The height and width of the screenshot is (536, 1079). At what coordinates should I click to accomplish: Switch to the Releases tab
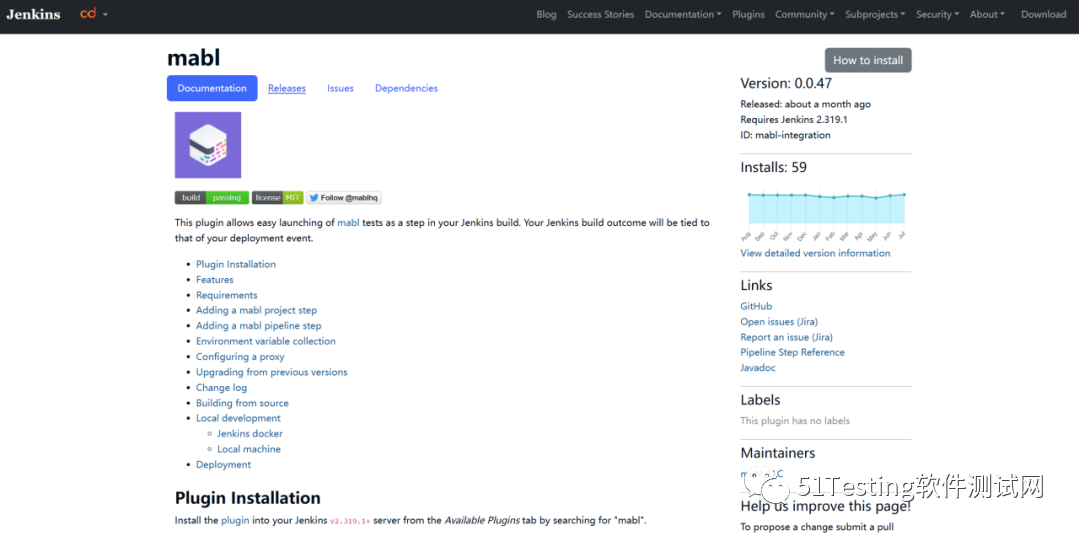(287, 88)
